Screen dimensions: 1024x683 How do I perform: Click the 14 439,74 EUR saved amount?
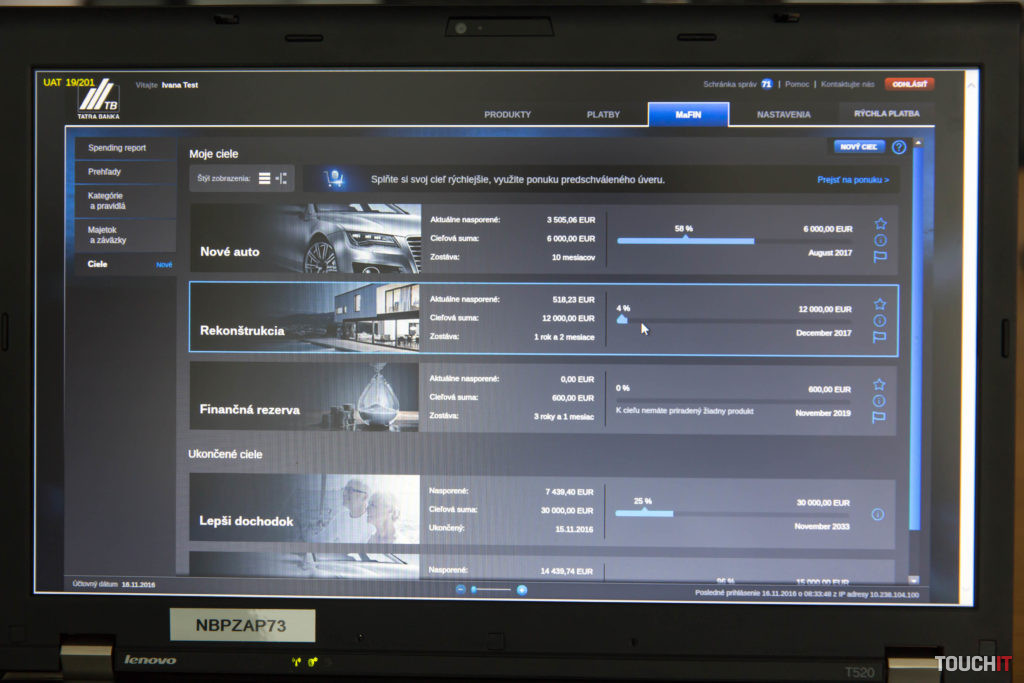(x=566, y=571)
